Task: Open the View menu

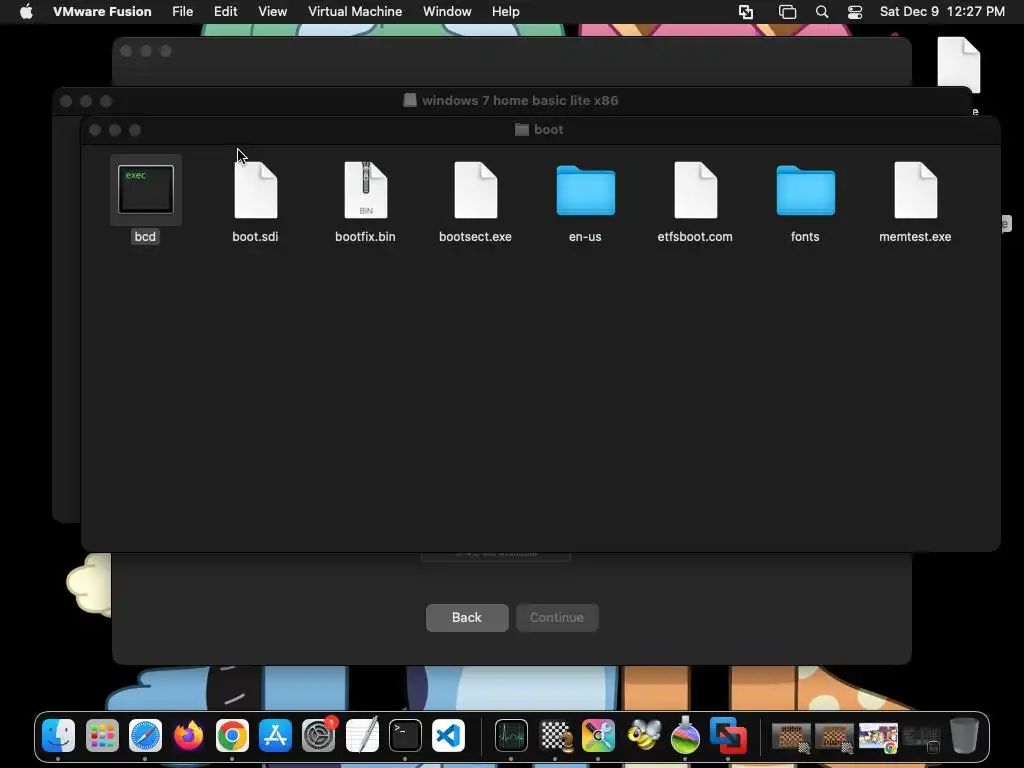Action: [272, 11]
